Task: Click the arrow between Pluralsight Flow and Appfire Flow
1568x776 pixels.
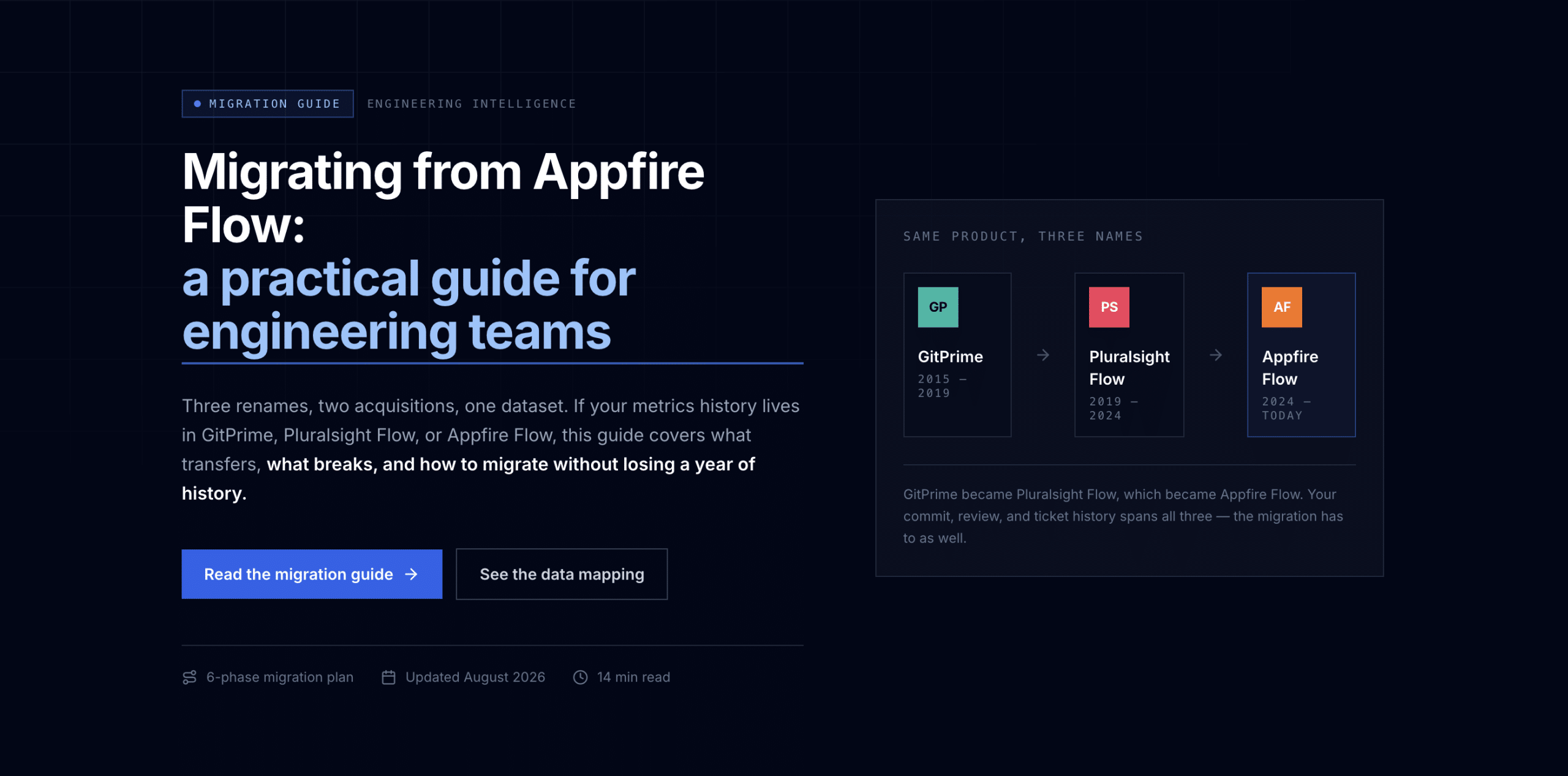Action: [x=1215, y=355]
